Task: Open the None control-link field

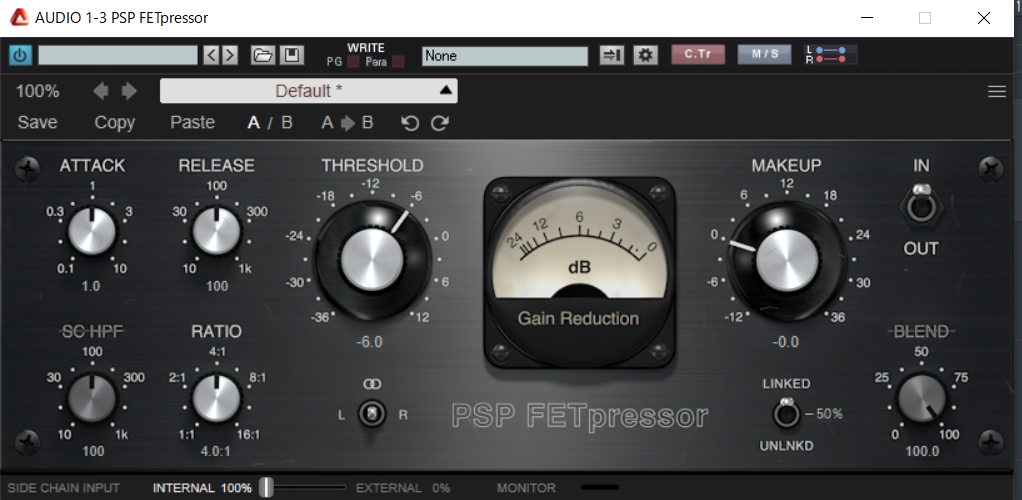Action: (x=504, y=55)
